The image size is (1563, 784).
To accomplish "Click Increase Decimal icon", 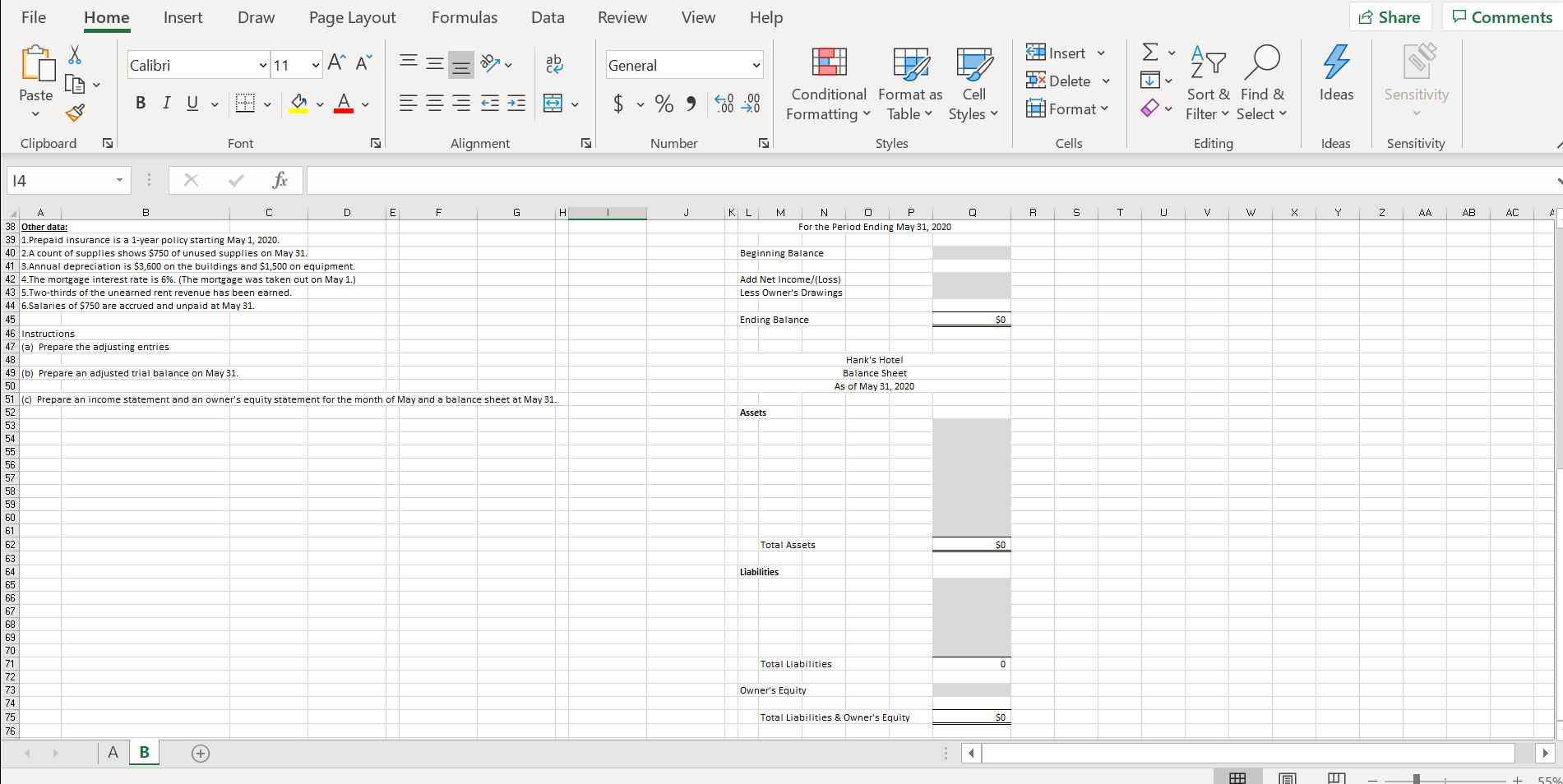I will 724,104.
